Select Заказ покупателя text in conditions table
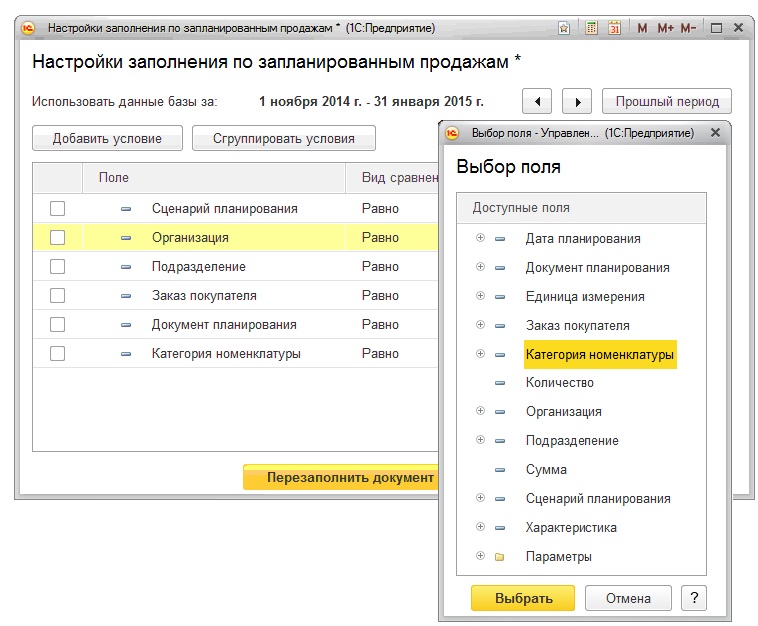Screen dimensions: 758x626 click(x=204, y=296)
